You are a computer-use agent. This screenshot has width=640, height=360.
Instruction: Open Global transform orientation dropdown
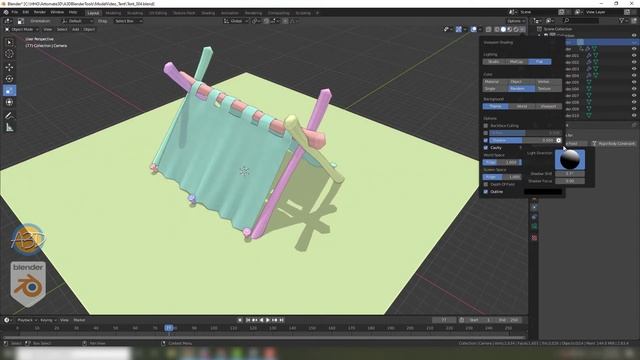[x=236, y=21]
